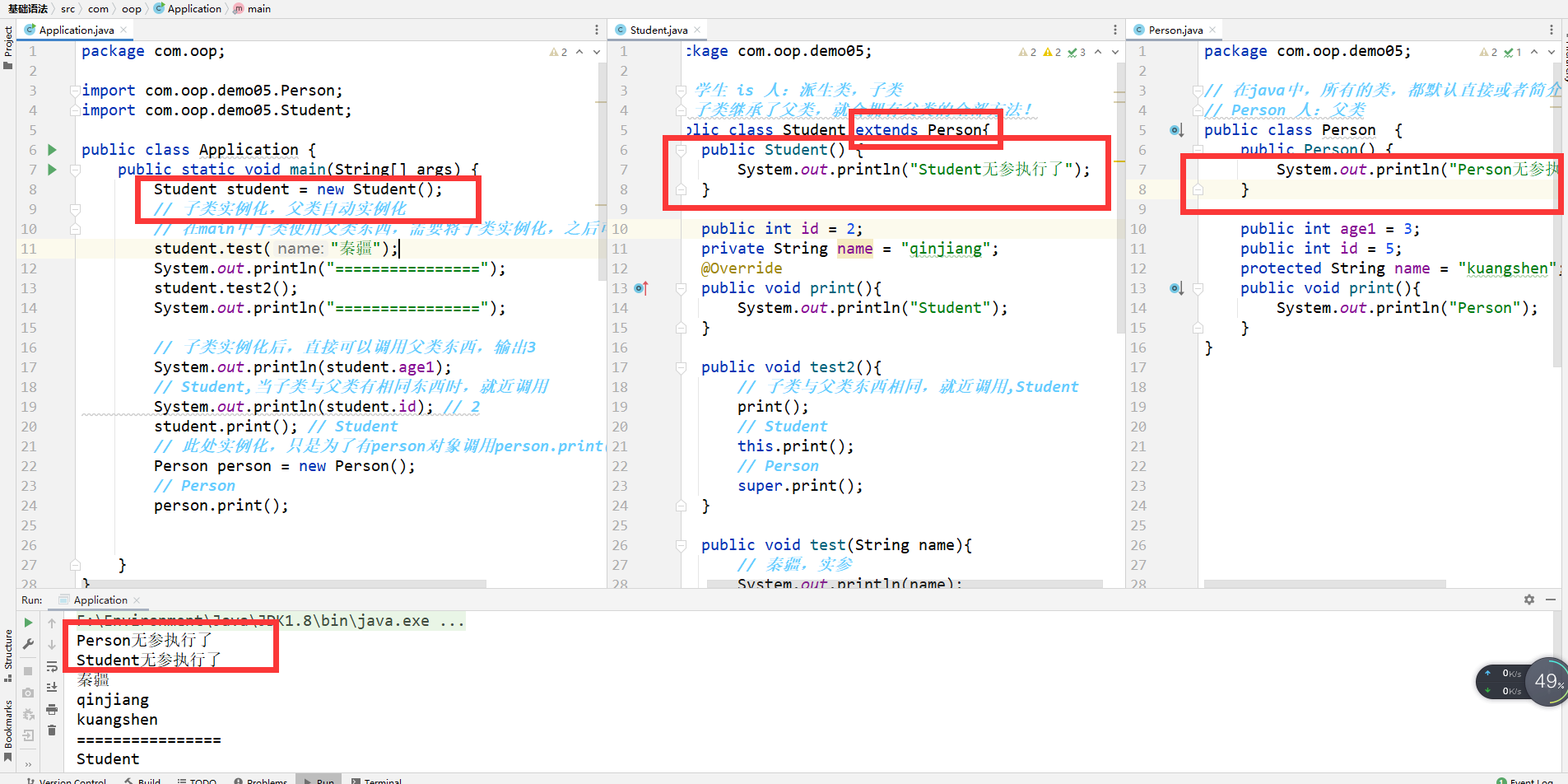
Task: Run the Application class from gutter line 6
Action: [x=52, y=150]
